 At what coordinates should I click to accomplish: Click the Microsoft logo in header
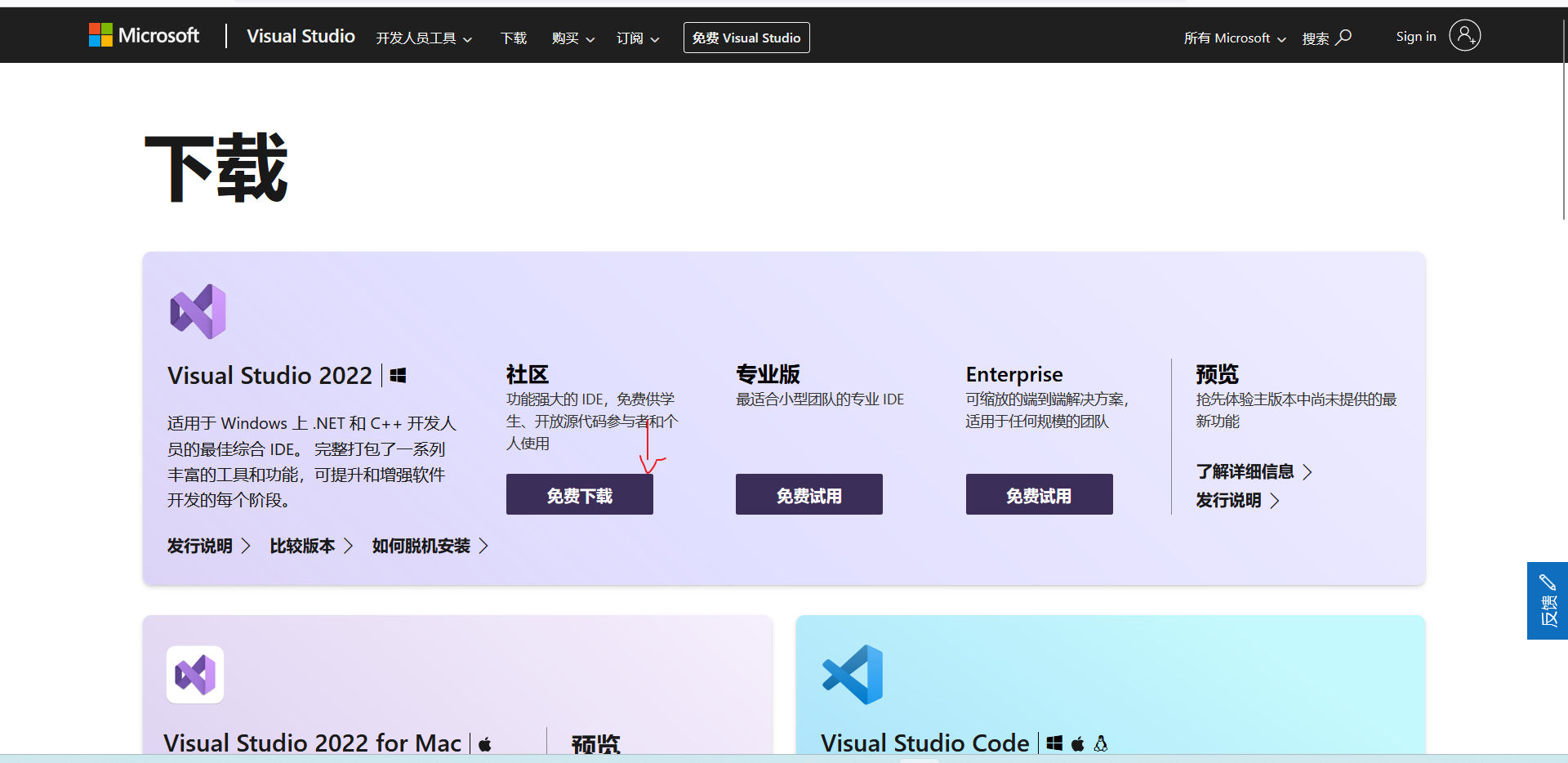[x=144, y=35]
